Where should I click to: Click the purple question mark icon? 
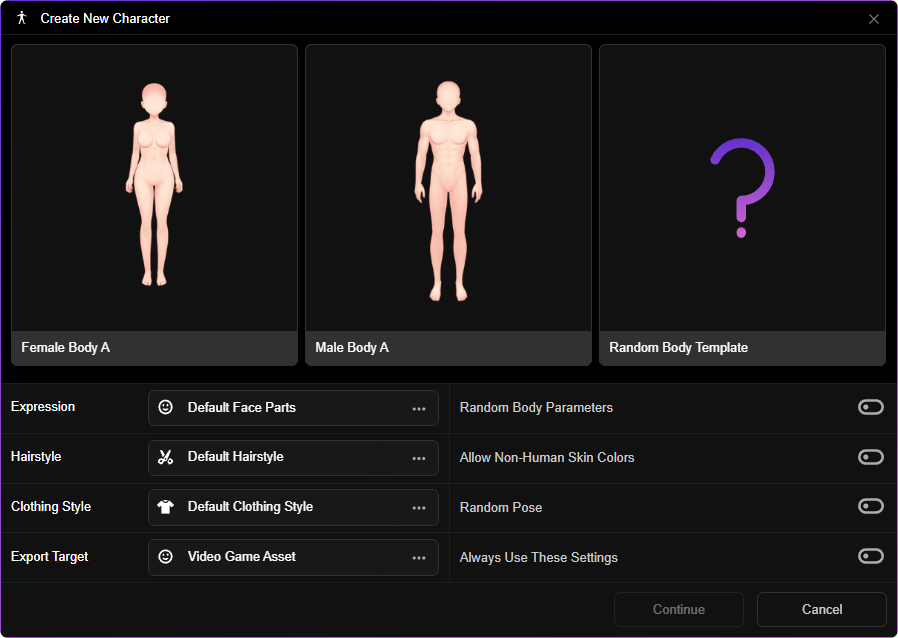tap(742, 188)
